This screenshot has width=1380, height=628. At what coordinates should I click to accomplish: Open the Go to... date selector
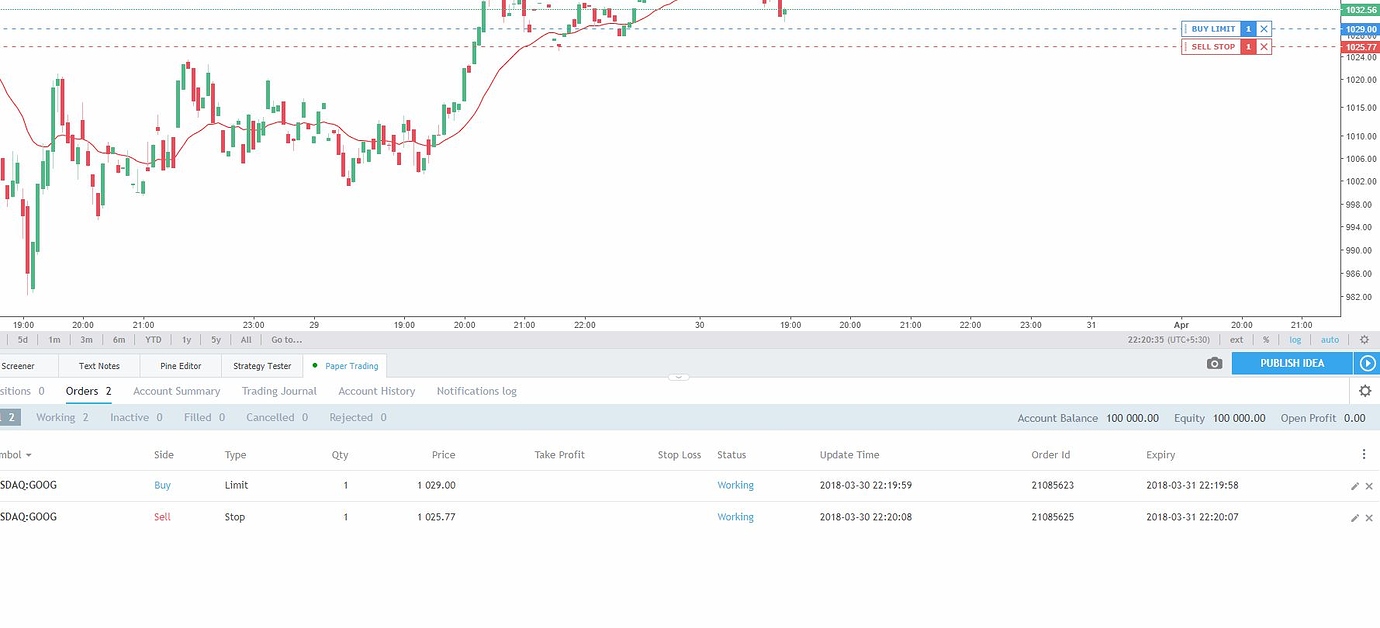(x=286, y=339)
